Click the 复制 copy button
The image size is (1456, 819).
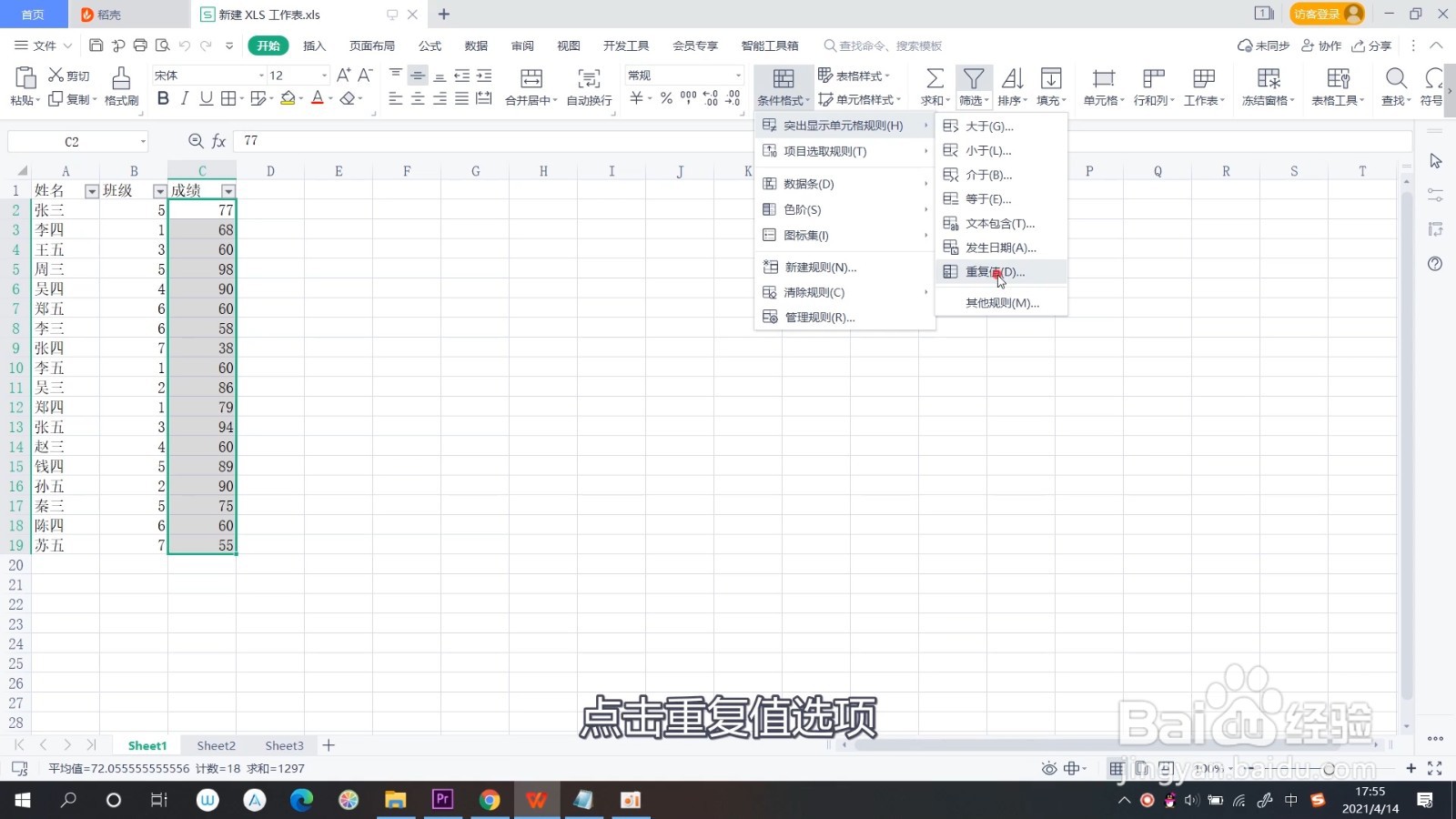[x=70, y=99]
